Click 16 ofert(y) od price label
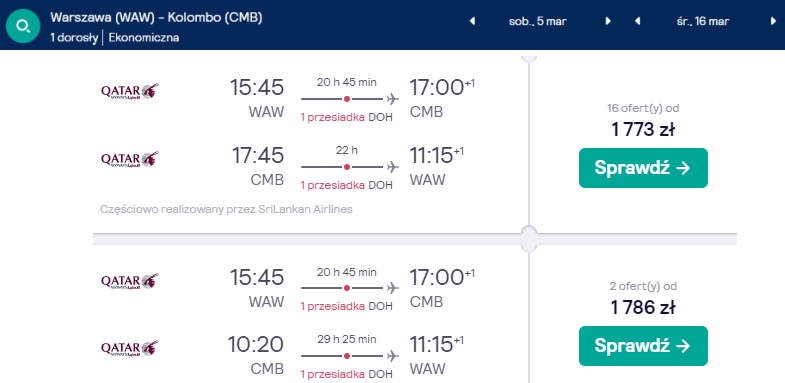This screenshot has width=785, height=383. (643, 108)
